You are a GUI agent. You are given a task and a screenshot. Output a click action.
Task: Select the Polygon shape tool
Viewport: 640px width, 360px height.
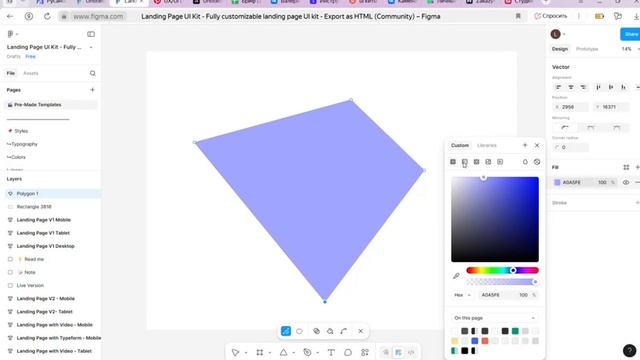click(x=283, y=352)
